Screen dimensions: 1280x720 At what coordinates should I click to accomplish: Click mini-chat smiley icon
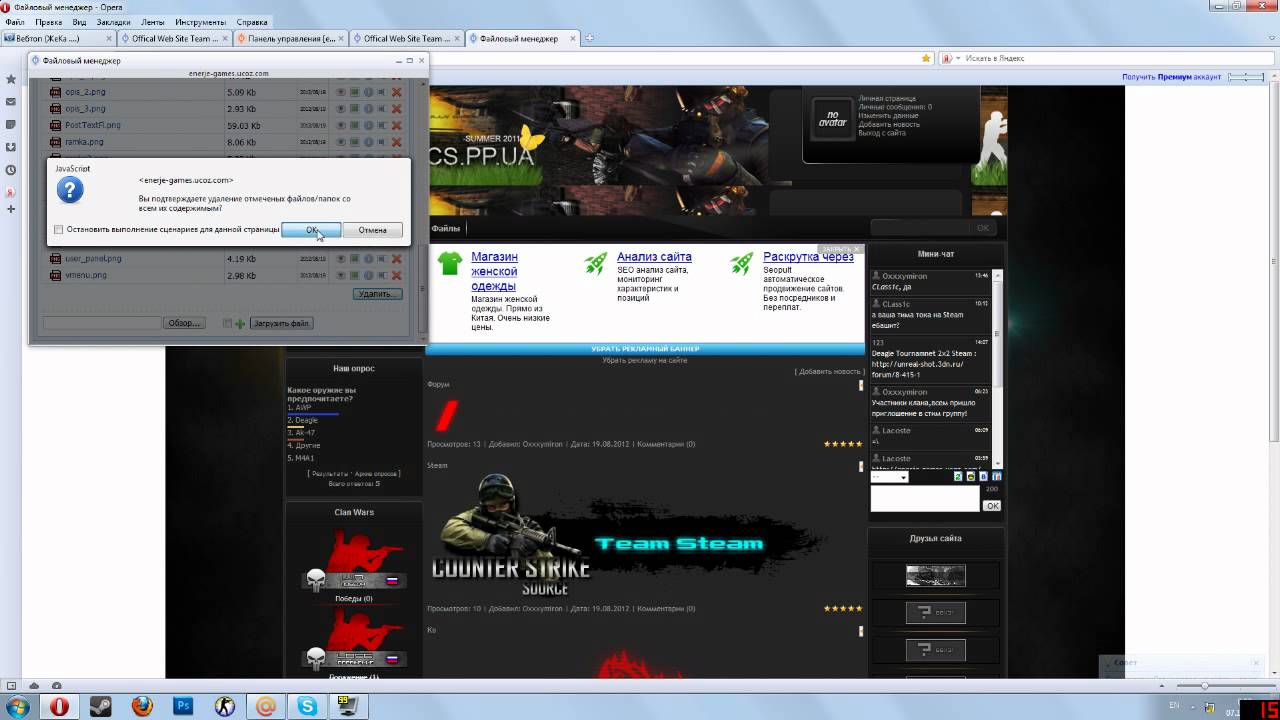970,477
